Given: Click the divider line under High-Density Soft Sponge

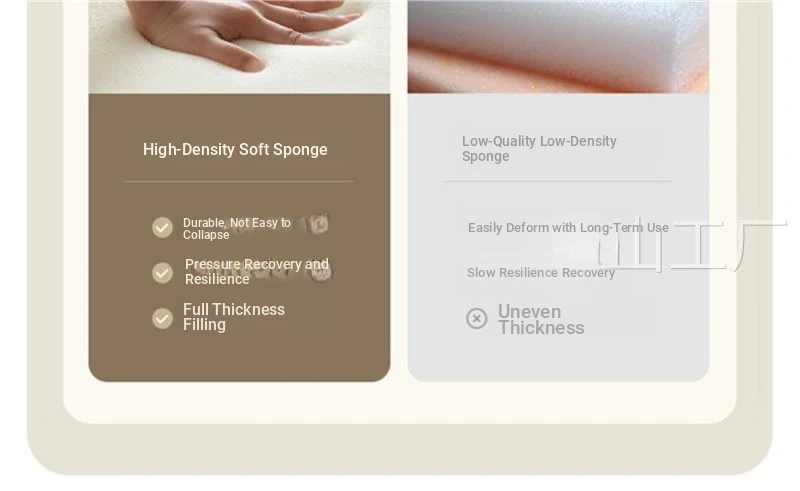Looking at the screenshot, I should coord(239,181).
